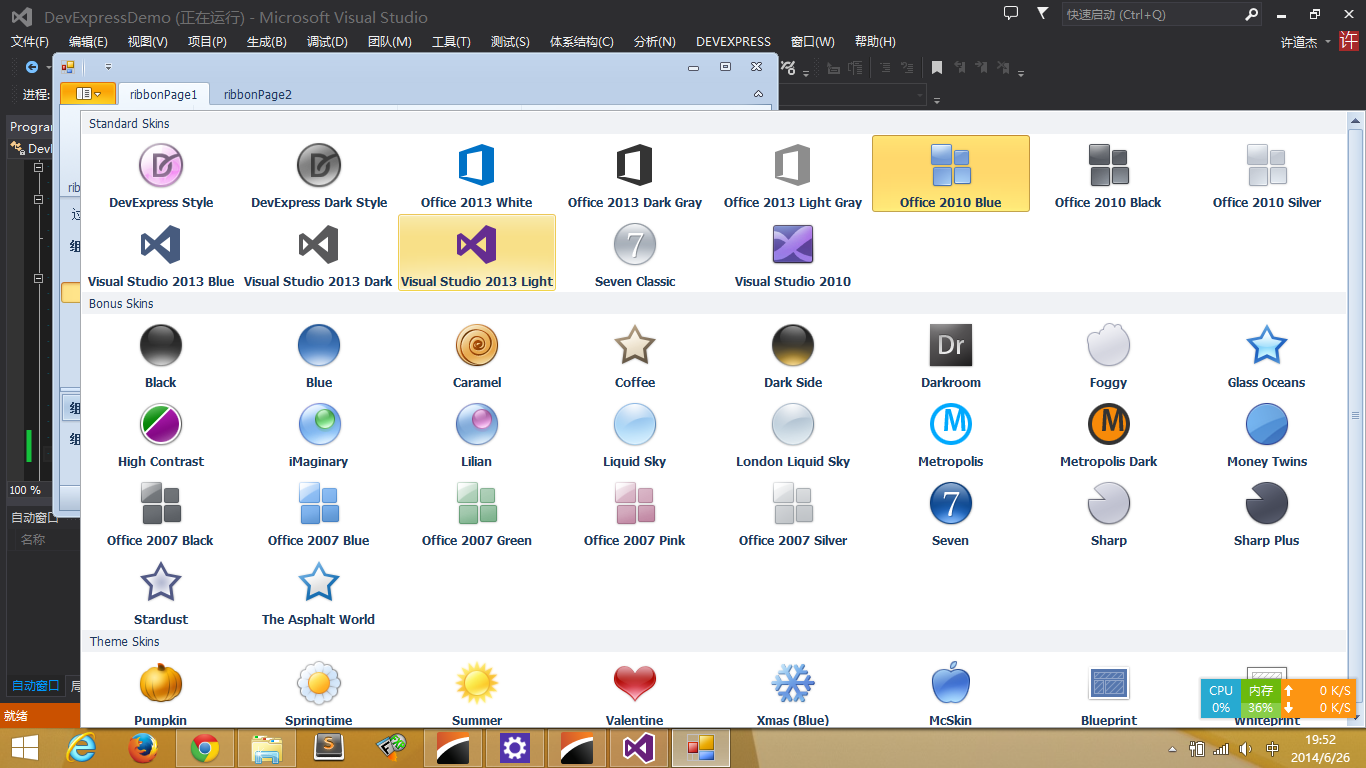The image size is (1366, 768).
Task: Choose the Lilian skin
Action: tap(477, 433)
